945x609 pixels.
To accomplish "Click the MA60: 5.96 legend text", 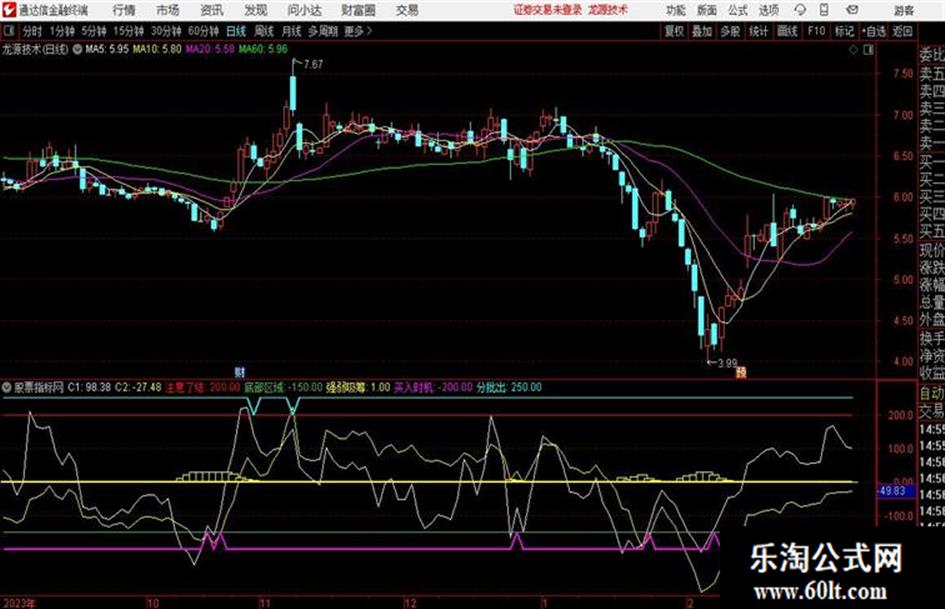I will pyautogui.click(x=263, y=49).
